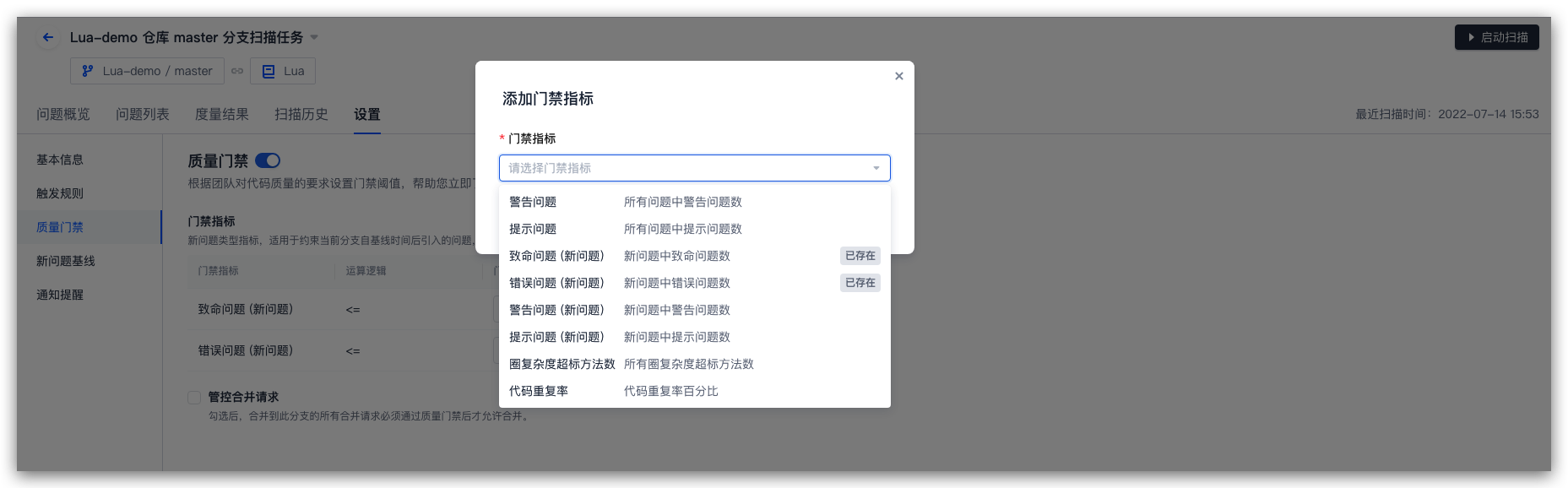The image size is (1568, 488).
Task: Open 新问题基线 in settings sidebar
Action: pyautogui.click(x=66, y=261)
